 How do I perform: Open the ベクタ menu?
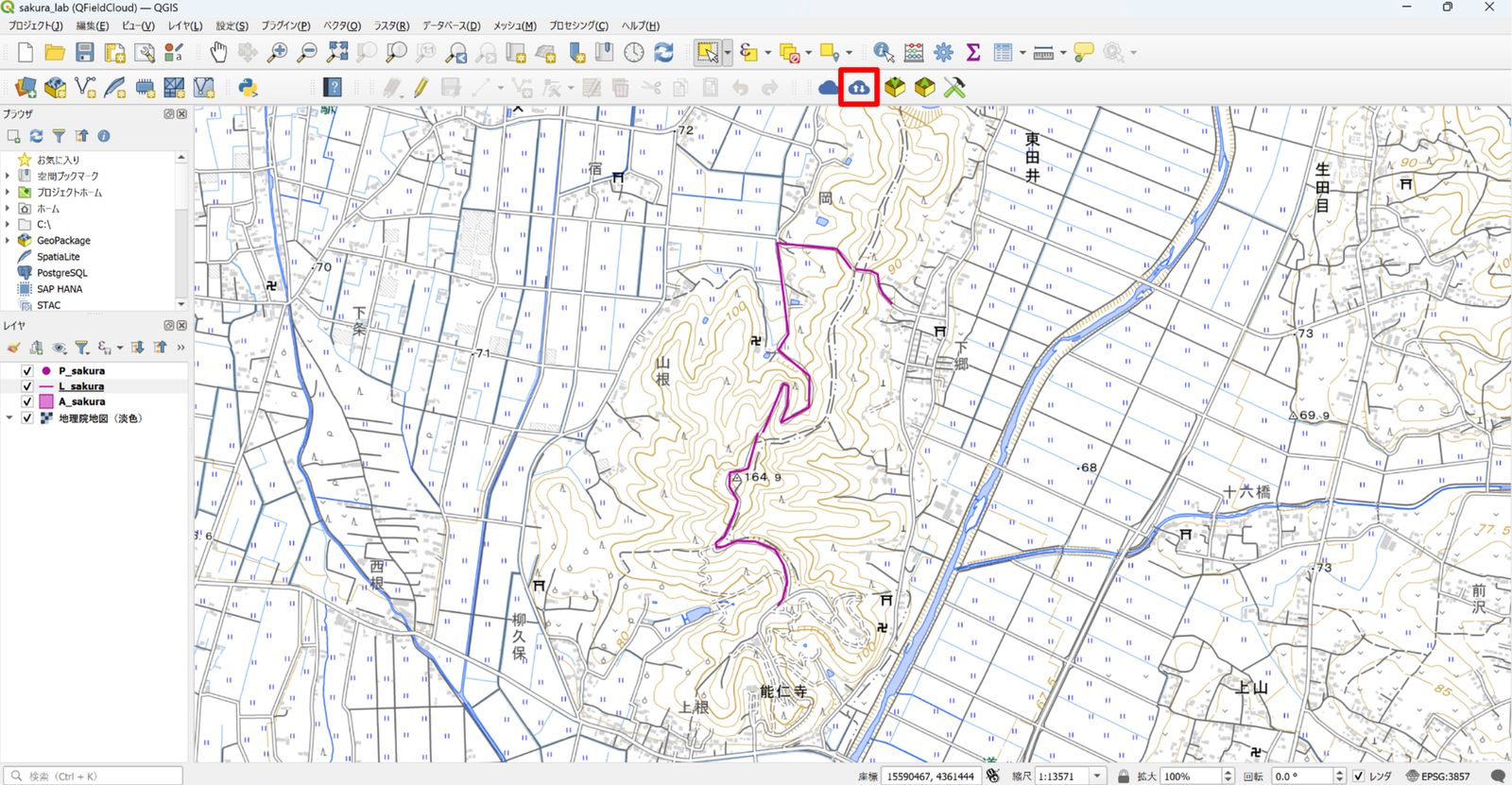point(342,26)
